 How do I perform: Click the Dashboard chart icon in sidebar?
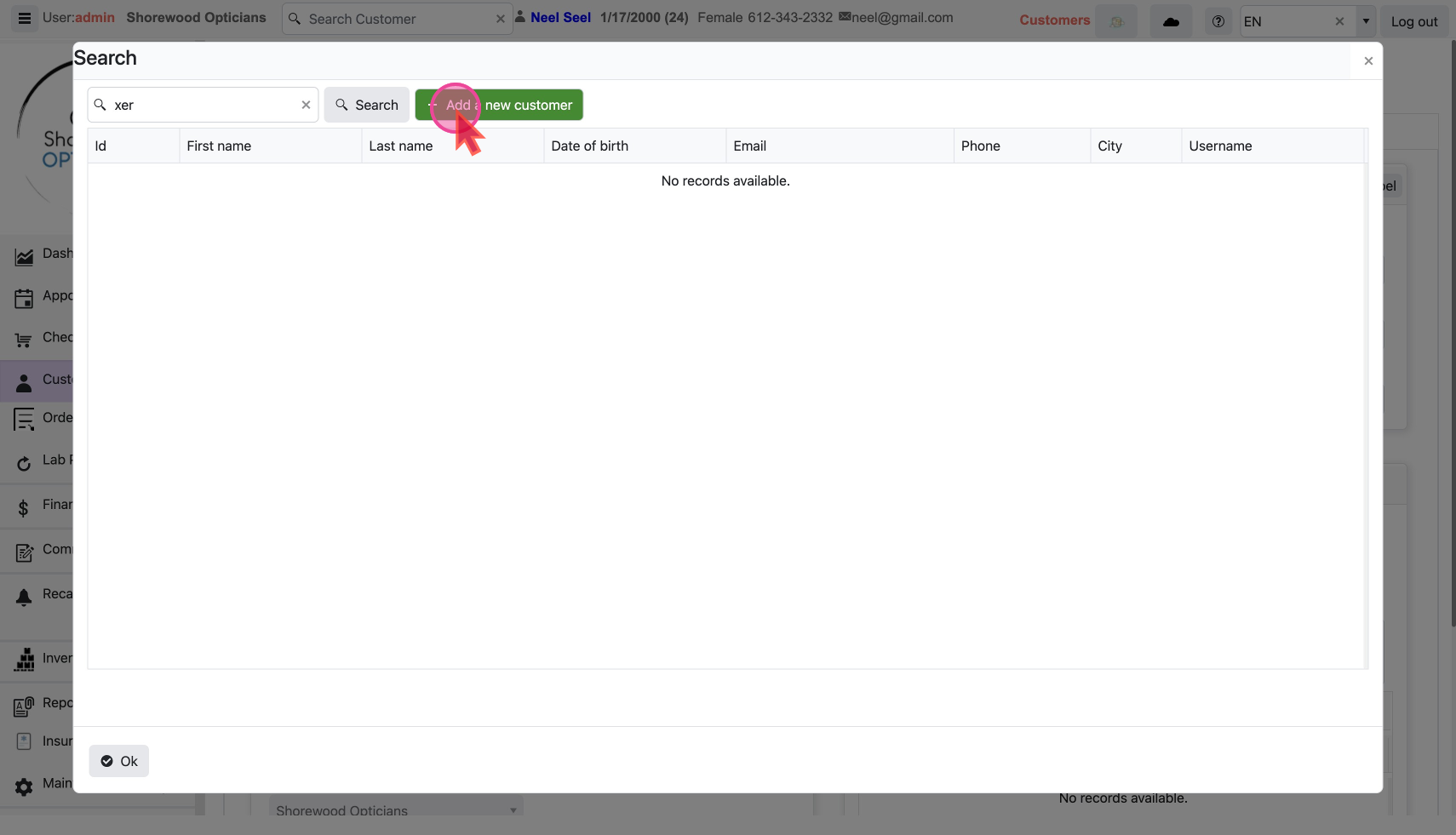click(x=24, y=255)
